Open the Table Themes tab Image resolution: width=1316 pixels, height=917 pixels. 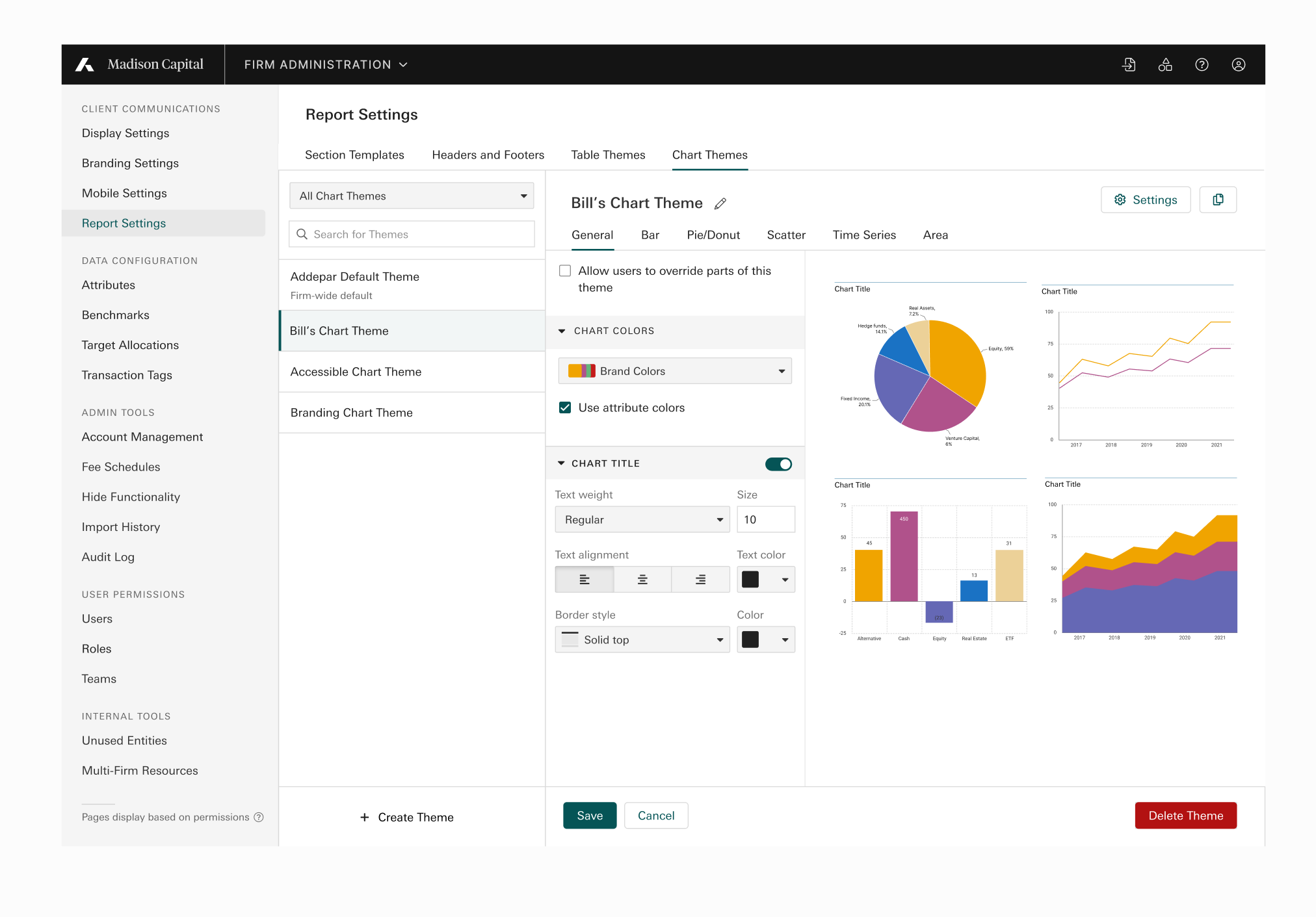pos(607,155)
